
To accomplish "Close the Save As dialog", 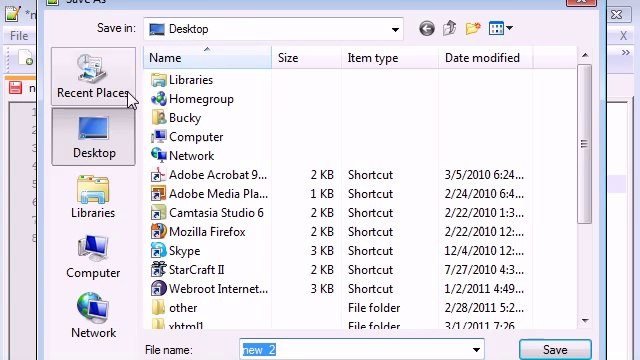I will (x=581, y=2).
